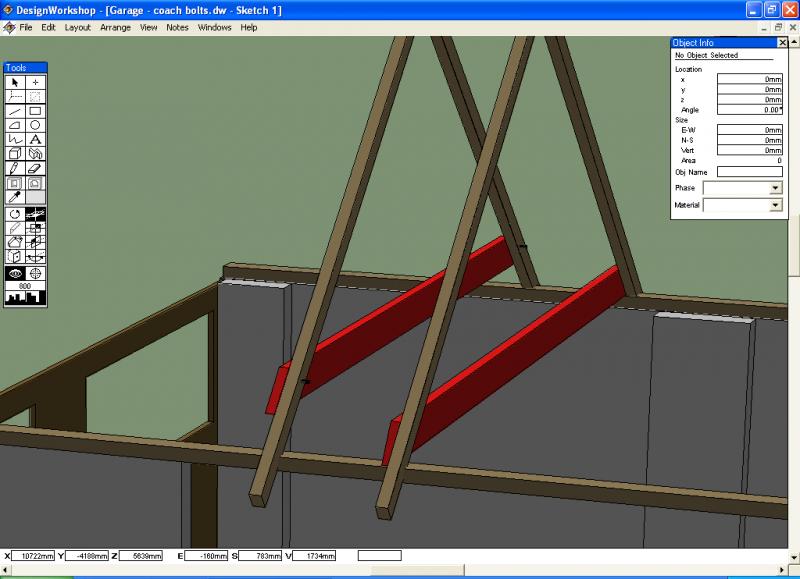Activate the Text tool labeled A
The height and width of the screenshot is (579, 800).
point(37,139)
